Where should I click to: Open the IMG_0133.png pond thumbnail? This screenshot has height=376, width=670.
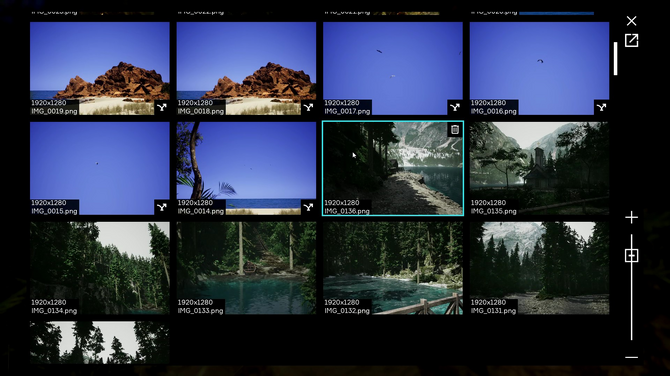pyautogui.click(x=246, y=268)
